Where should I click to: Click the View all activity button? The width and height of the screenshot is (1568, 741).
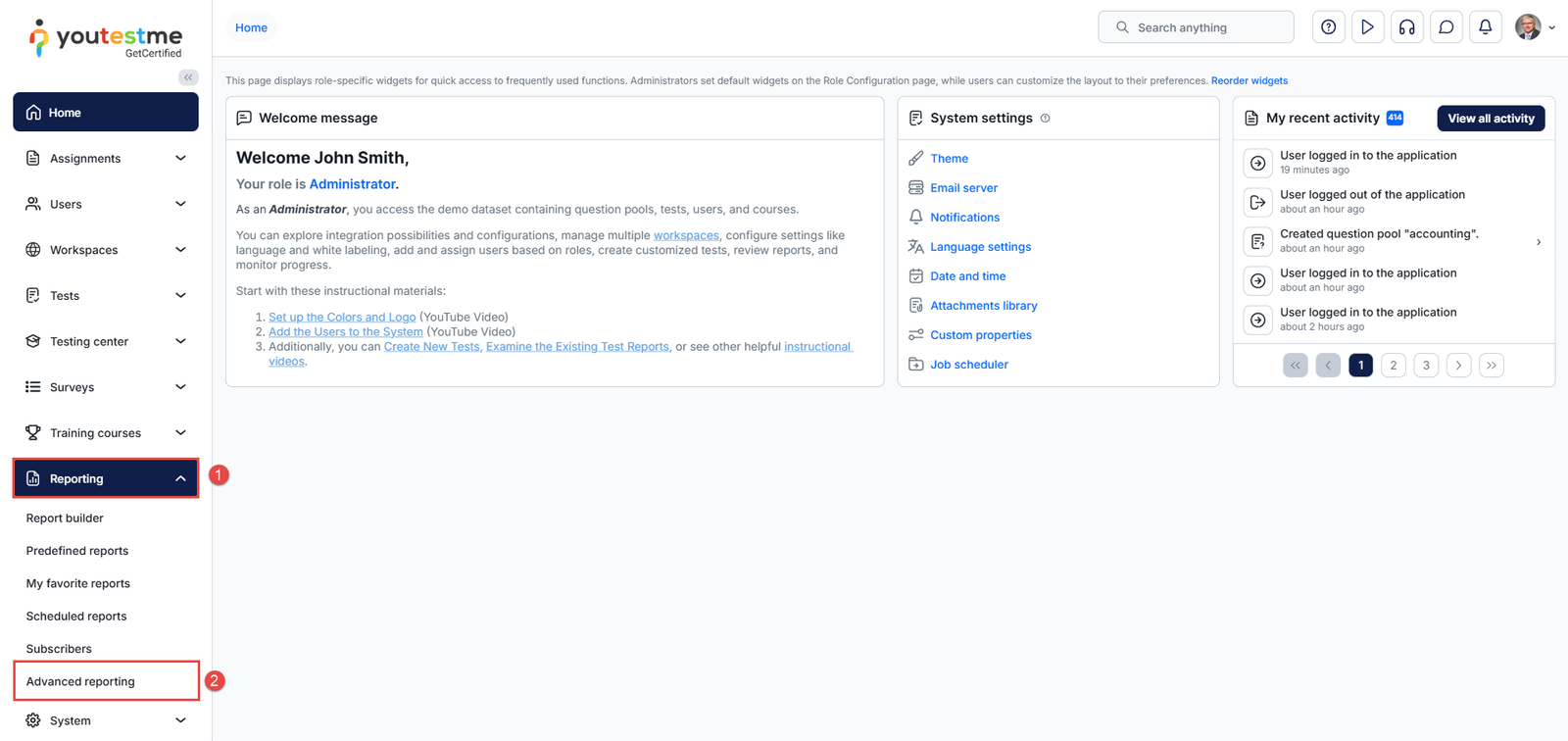tap(1491, 119)
